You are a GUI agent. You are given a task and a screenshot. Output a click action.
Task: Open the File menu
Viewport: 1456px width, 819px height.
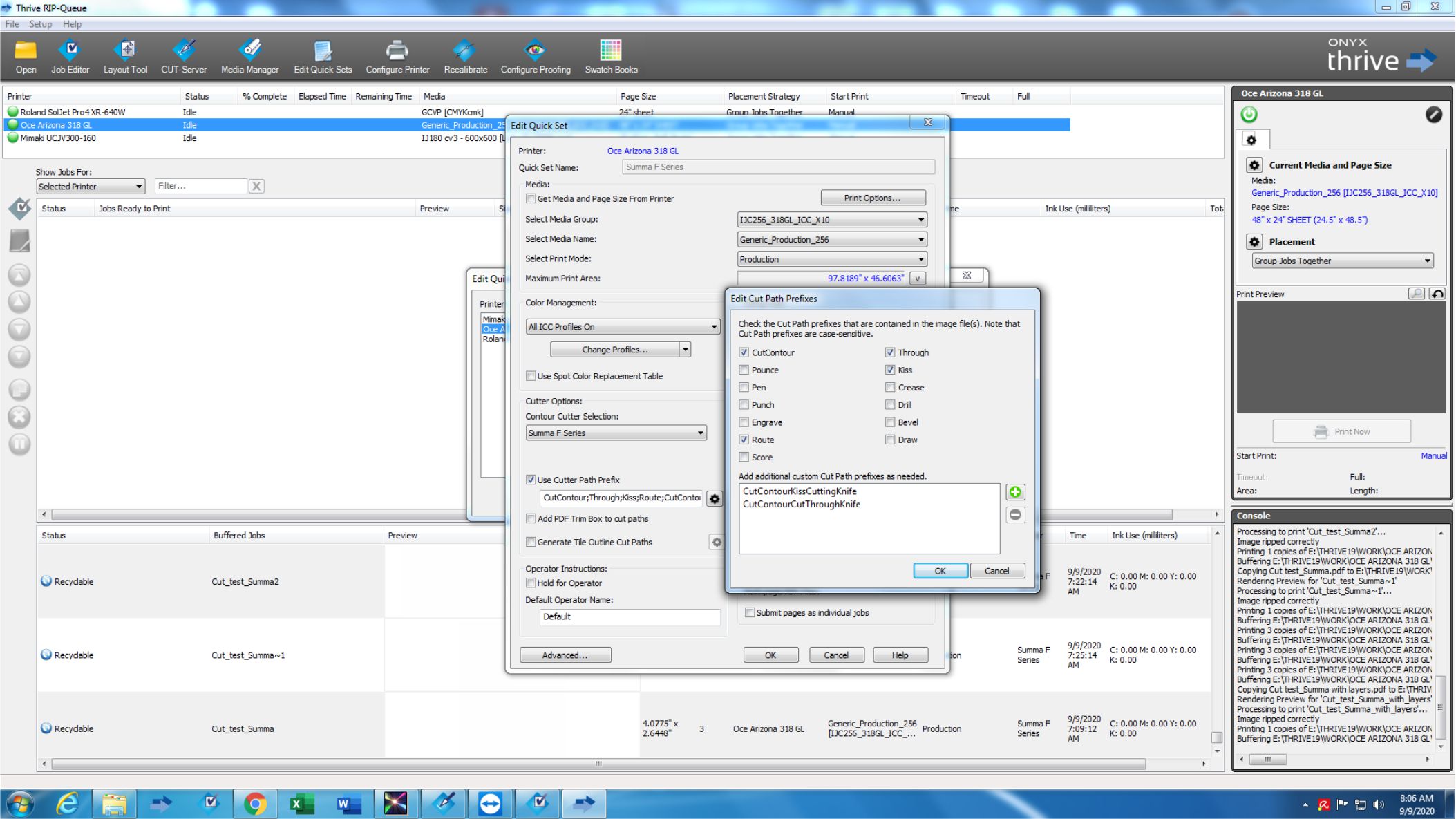(12, 24)
